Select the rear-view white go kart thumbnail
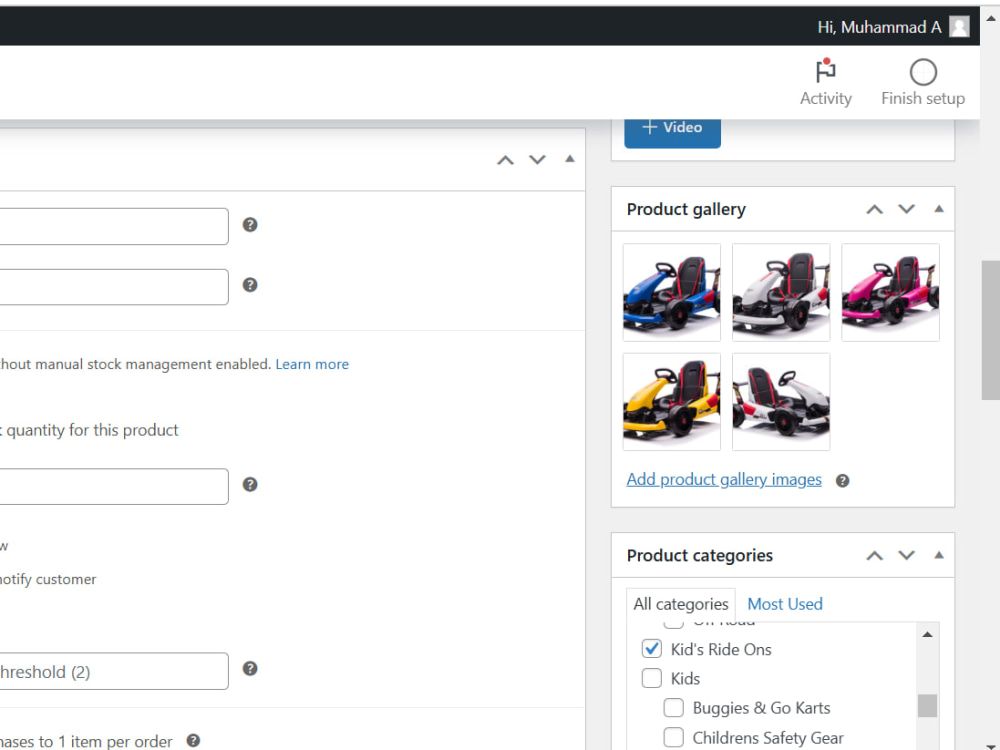 point(781,402)
